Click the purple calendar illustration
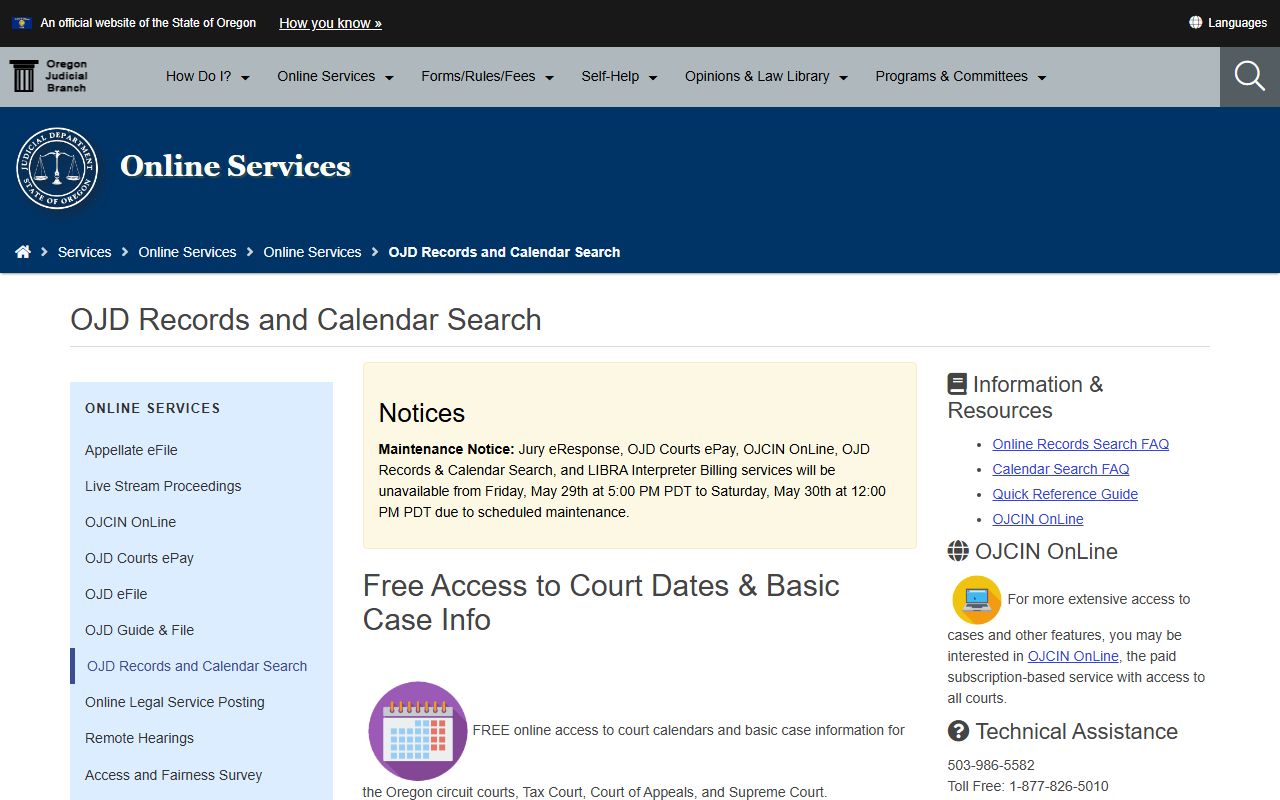Image resolution: width=1280 pixels, height=800 pixels. (x=417, y=731)
